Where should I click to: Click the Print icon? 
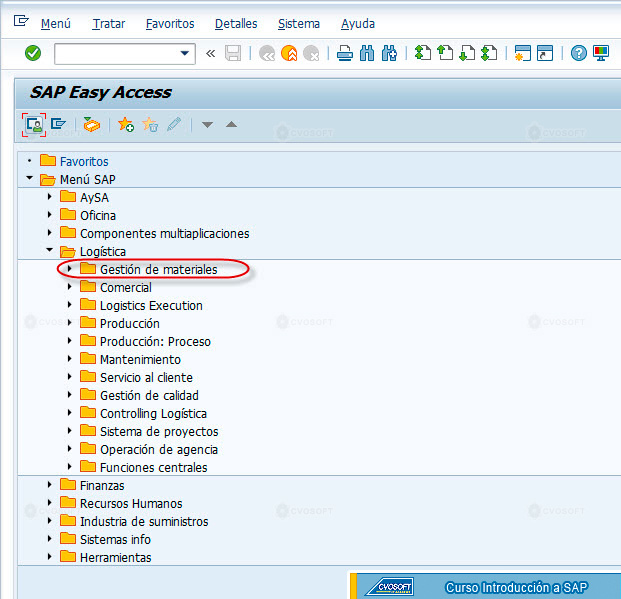point(345,53)
